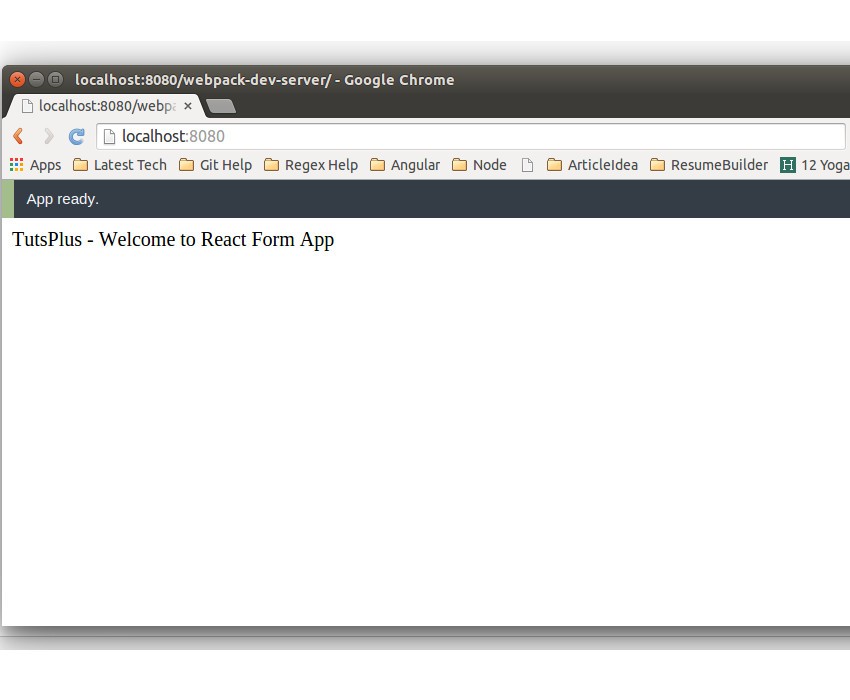850x700 pixels.
Task: Close the localhost:8080 tab
Action: pyautogui.click(x=188, y=106)
